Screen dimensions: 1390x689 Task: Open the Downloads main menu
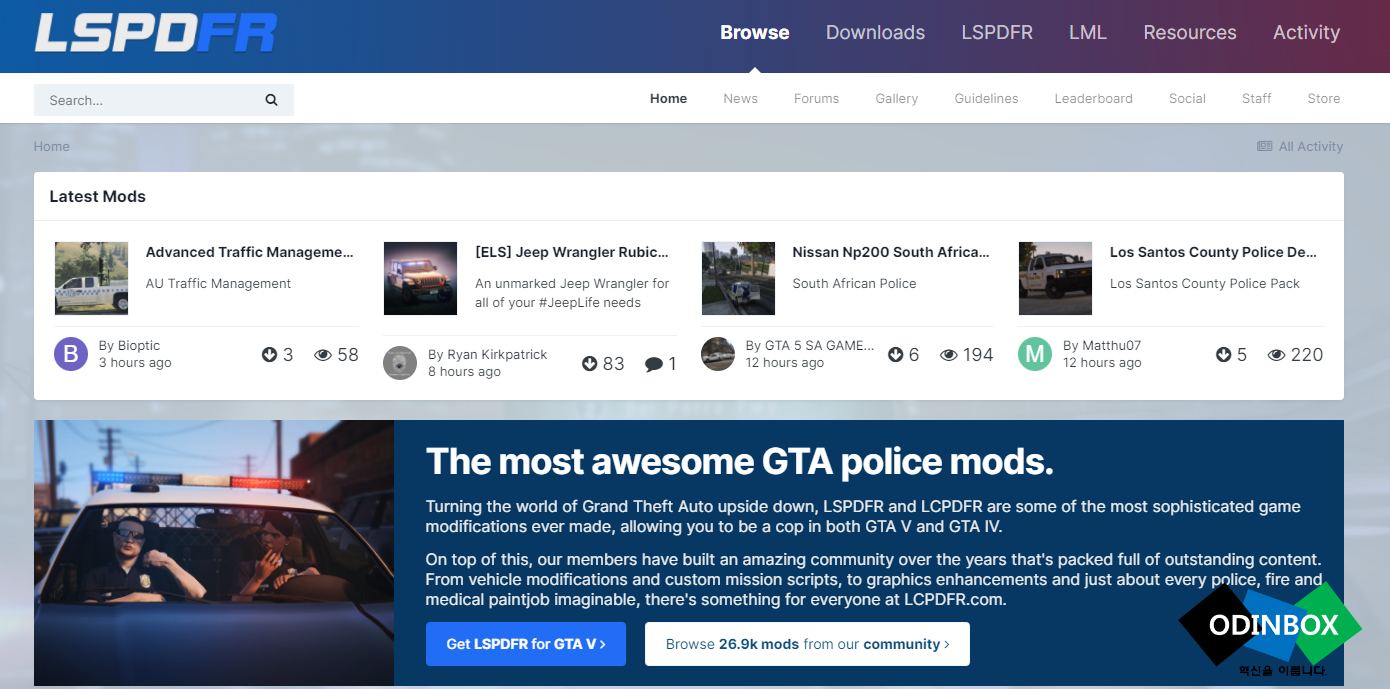pyautogui.click(x=875, y=33)
